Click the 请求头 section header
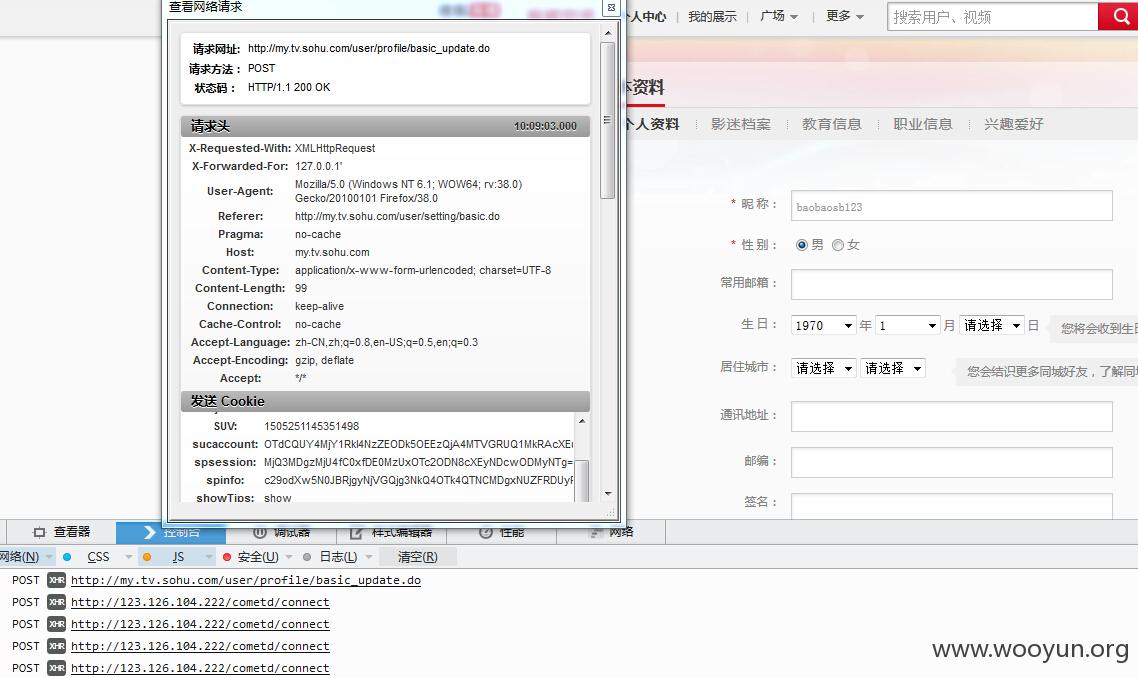The height and width of the screenshot is (678, 1138). click(x=385, y=126)
